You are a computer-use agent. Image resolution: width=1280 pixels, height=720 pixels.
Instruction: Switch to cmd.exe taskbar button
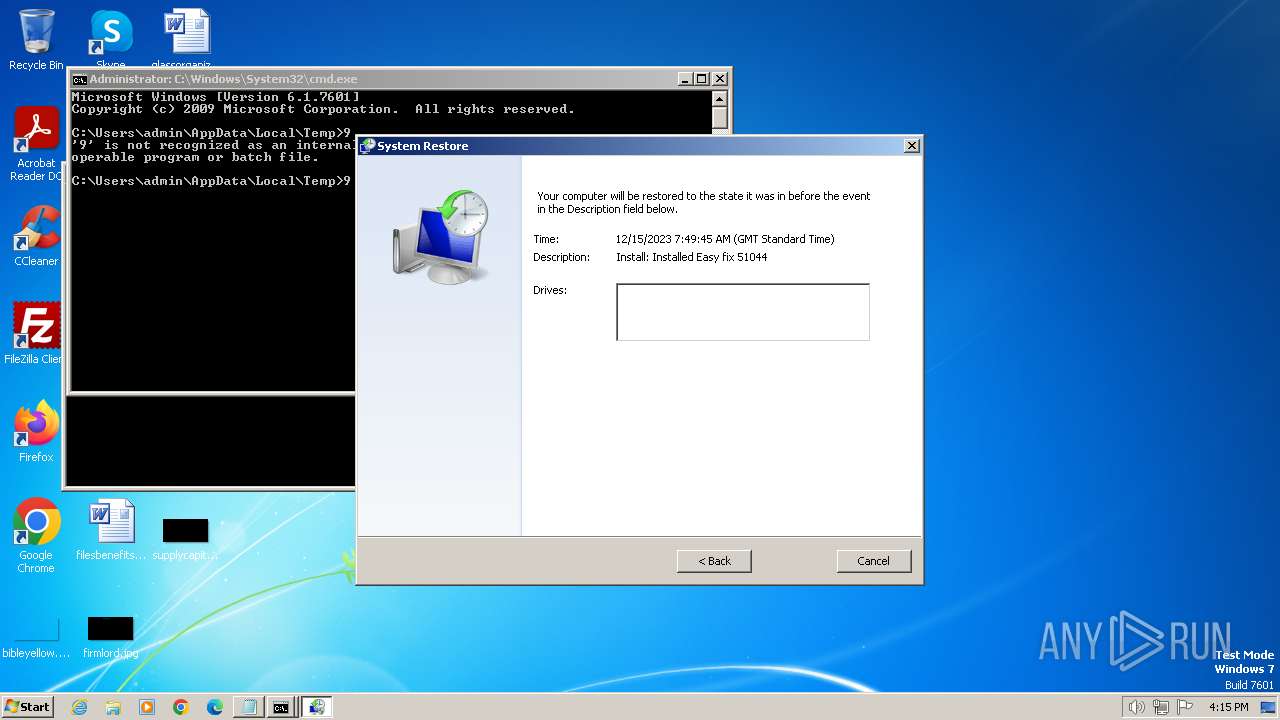coord(282,707)
